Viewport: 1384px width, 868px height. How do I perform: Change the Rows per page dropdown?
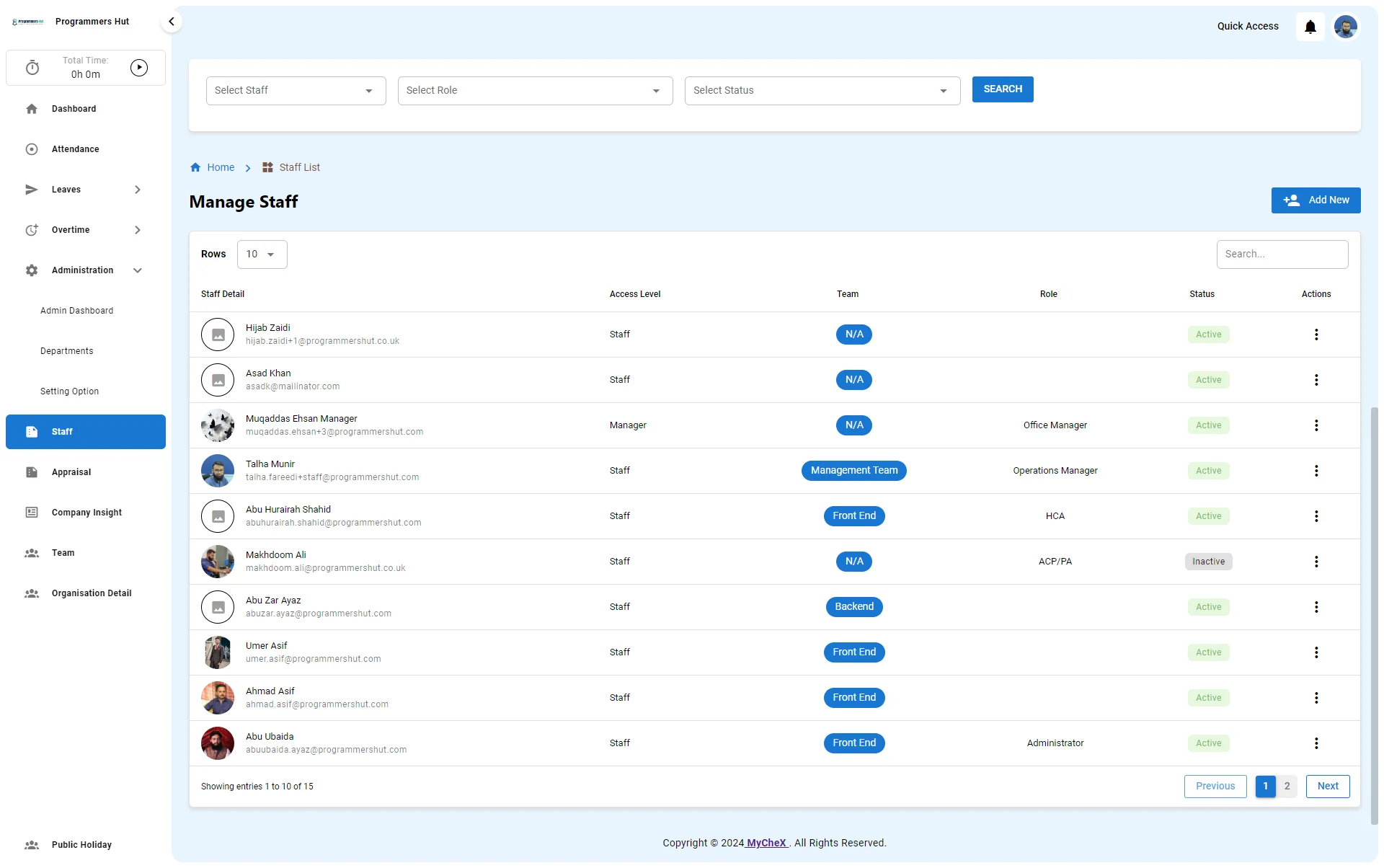(262, 254)
